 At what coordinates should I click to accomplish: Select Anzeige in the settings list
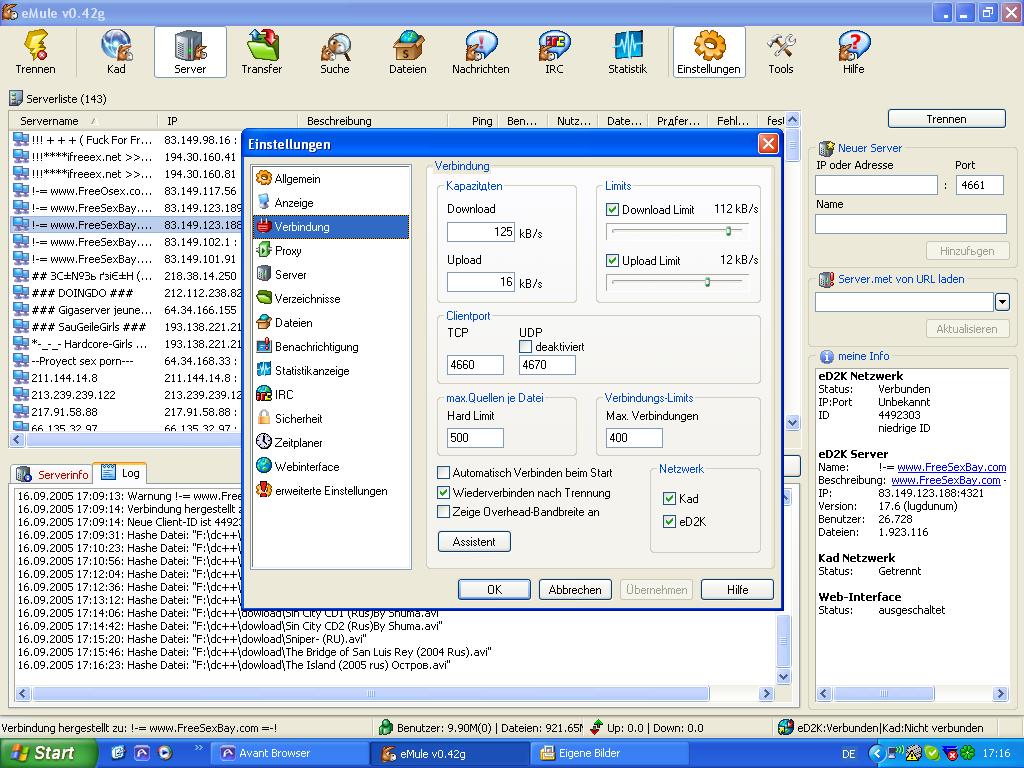[331, 202]
